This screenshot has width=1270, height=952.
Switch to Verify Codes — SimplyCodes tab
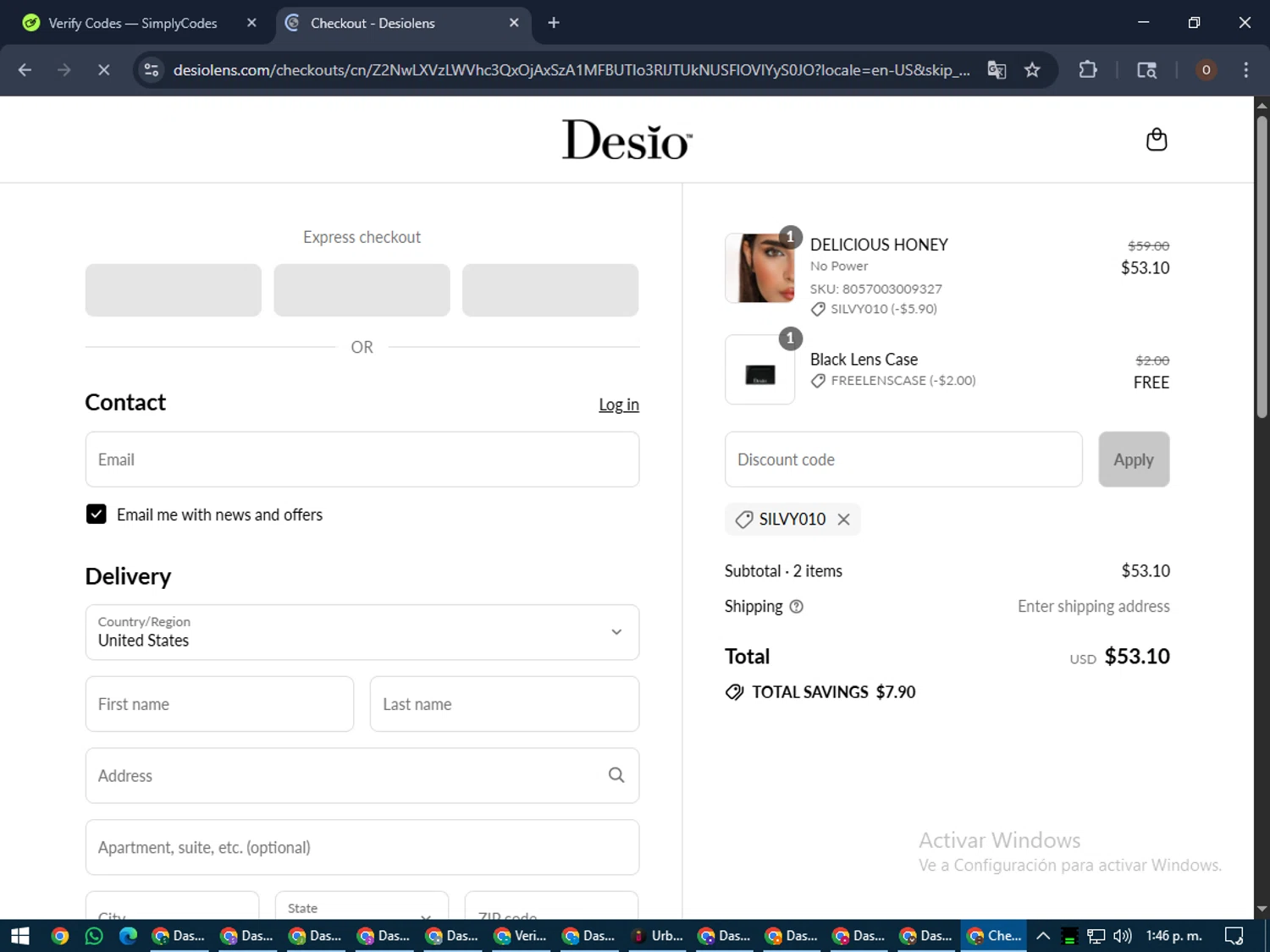point(133,23)
